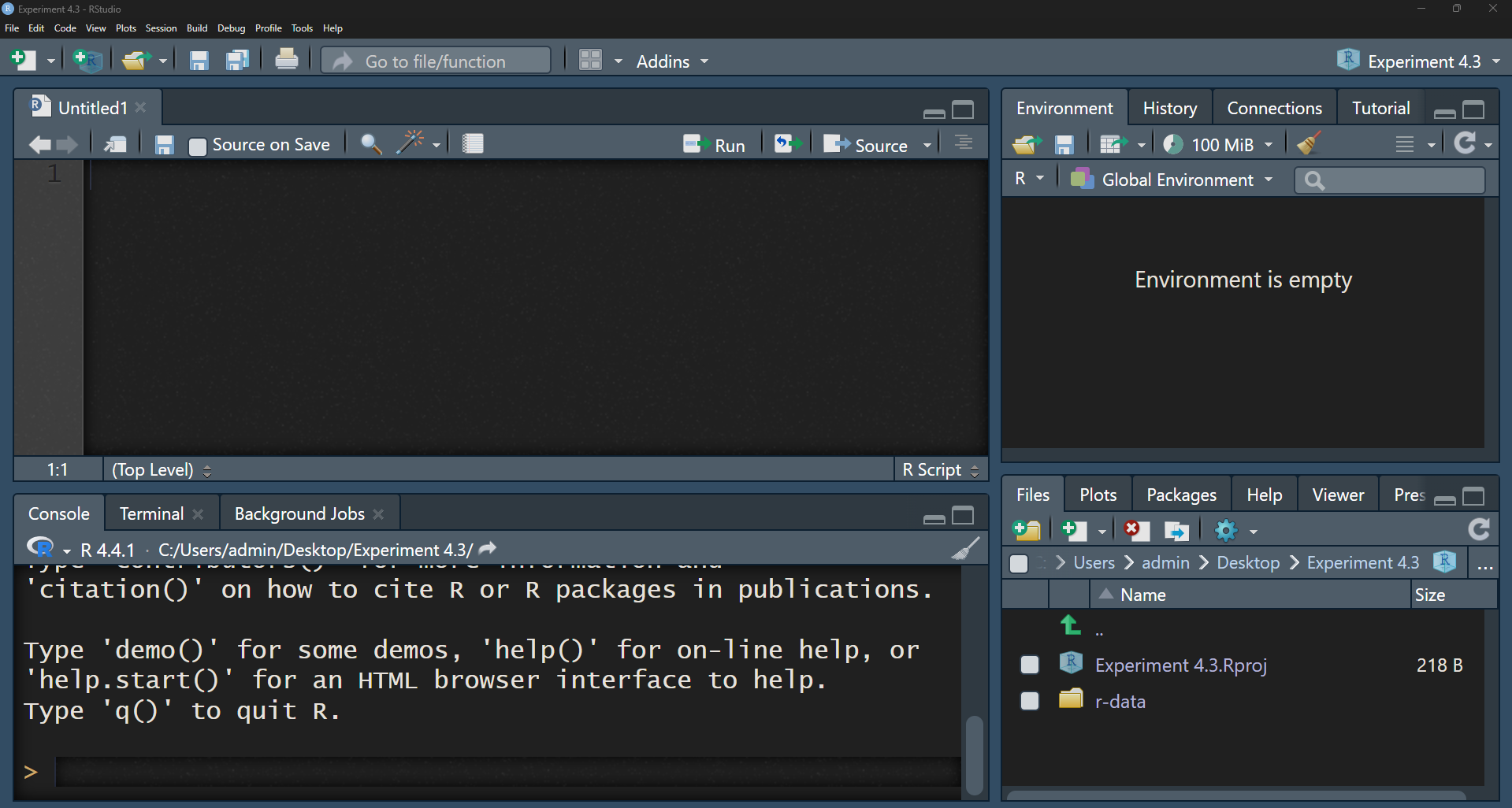
Task: Save Untitled1 from the editor toolbar
Action: click(x=164, y=145)
